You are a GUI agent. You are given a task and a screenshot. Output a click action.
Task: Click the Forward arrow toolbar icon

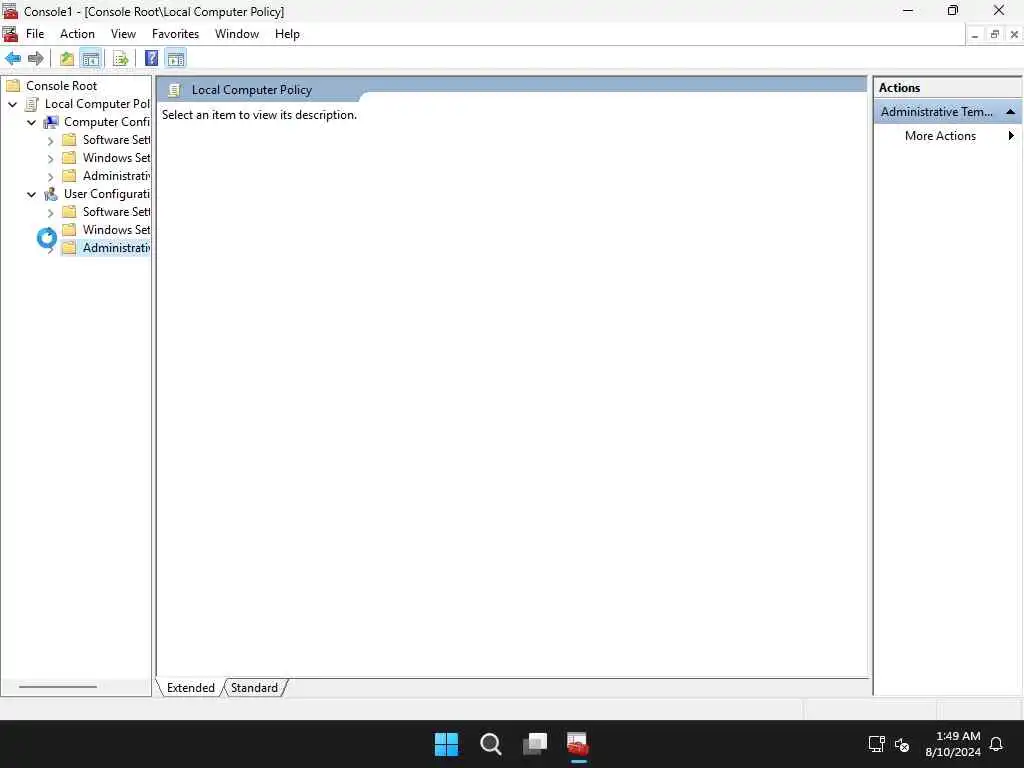(36, 59)
